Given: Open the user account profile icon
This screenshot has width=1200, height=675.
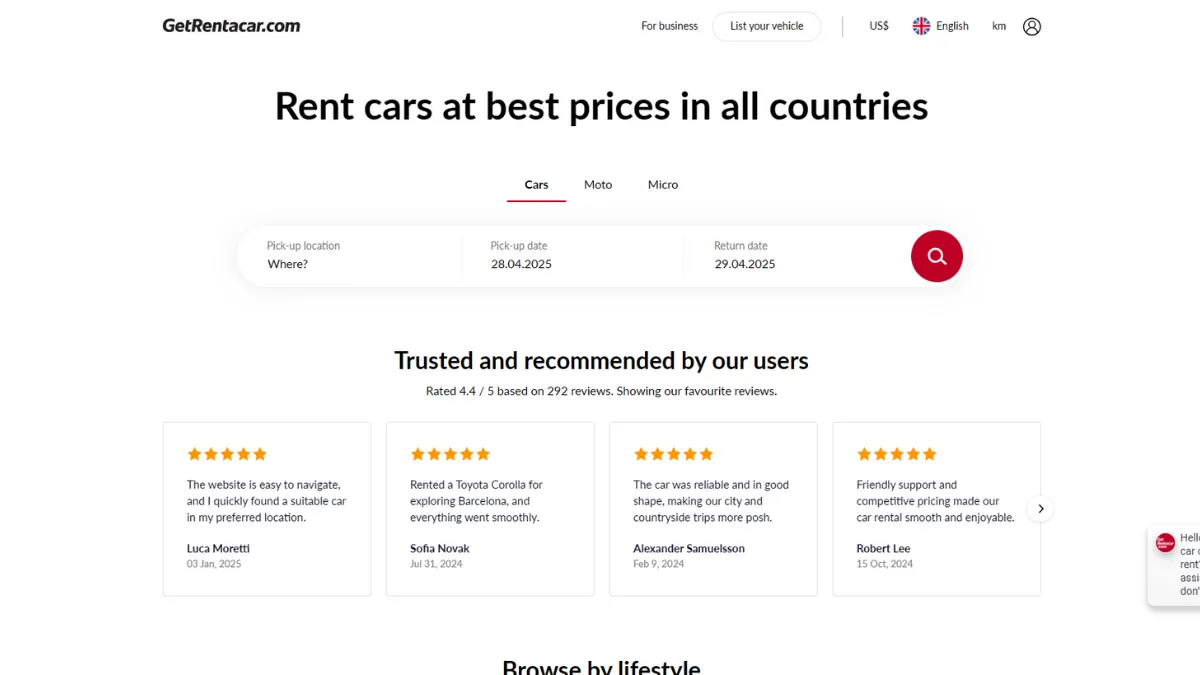Looking at the screenshot, I should pos(1032,27).
